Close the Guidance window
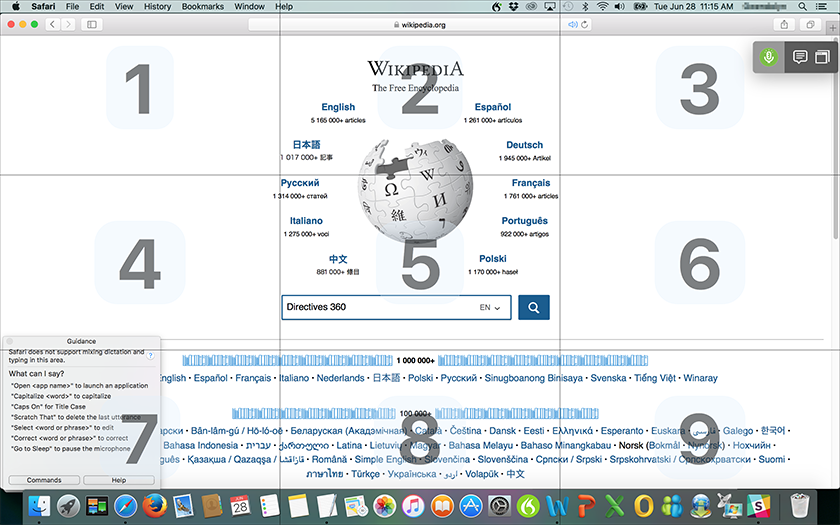840x525 pixels. [x=9, y=341]
